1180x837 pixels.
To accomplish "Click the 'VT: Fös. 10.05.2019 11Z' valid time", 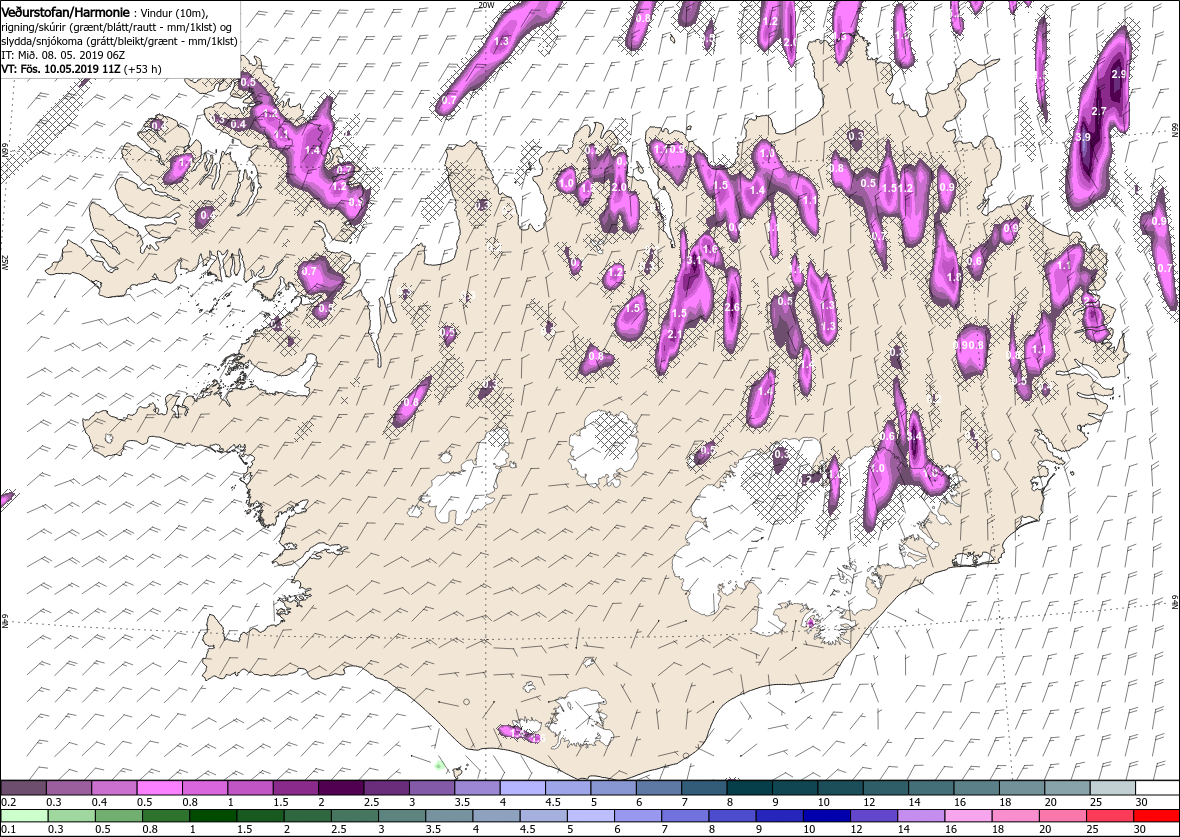I will pos(63,68).
